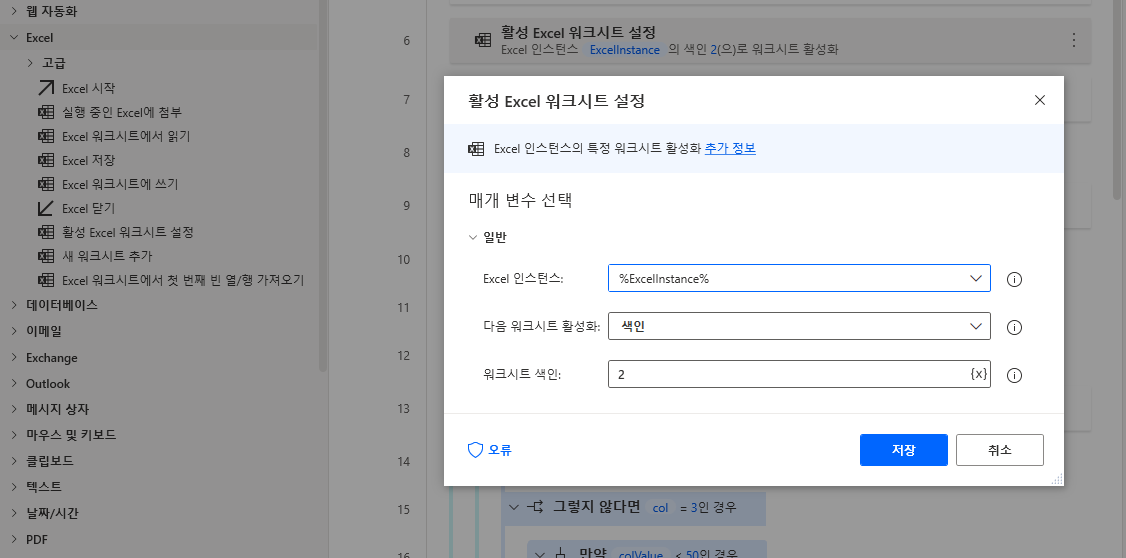Expand the 텍스트 group

point(14,487)
